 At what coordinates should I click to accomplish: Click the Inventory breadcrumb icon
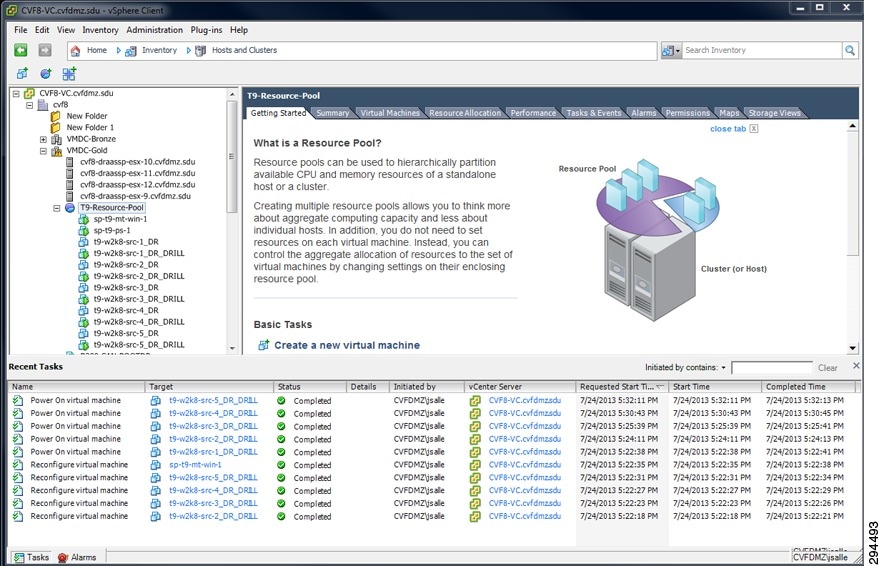point(131,51)
